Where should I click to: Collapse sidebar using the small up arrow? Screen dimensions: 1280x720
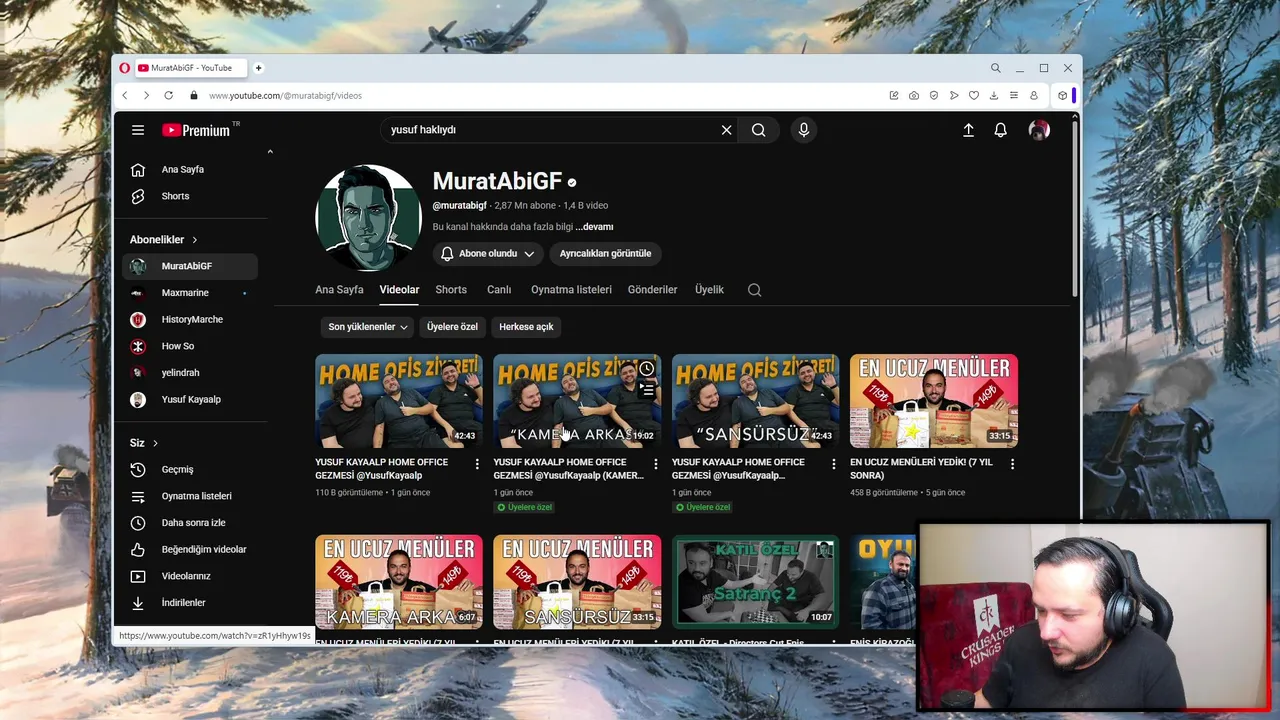point(270,152)
